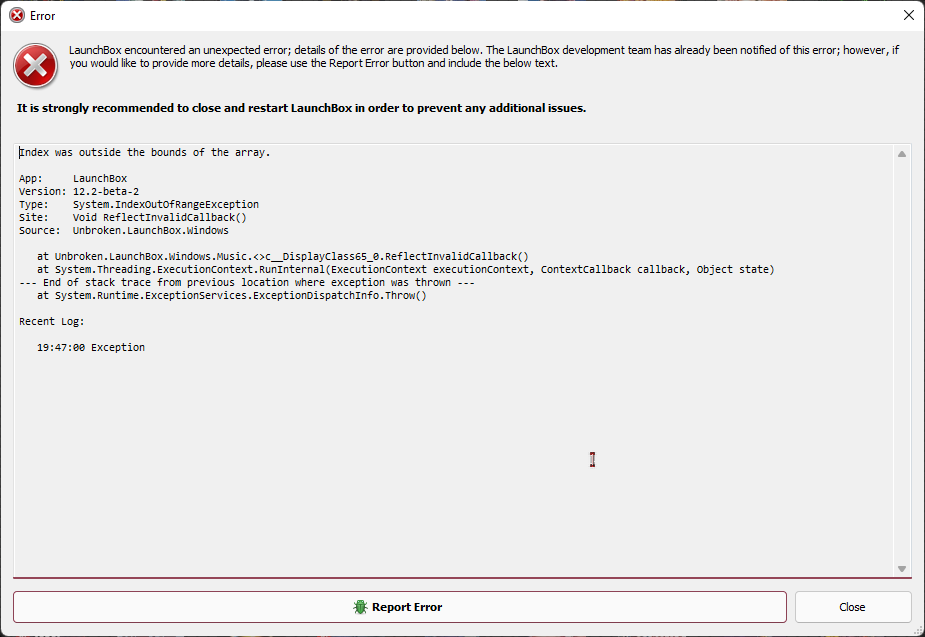Click the large red error cross icon
Viewport: 925px width, 637px height.
click(35, 65)
